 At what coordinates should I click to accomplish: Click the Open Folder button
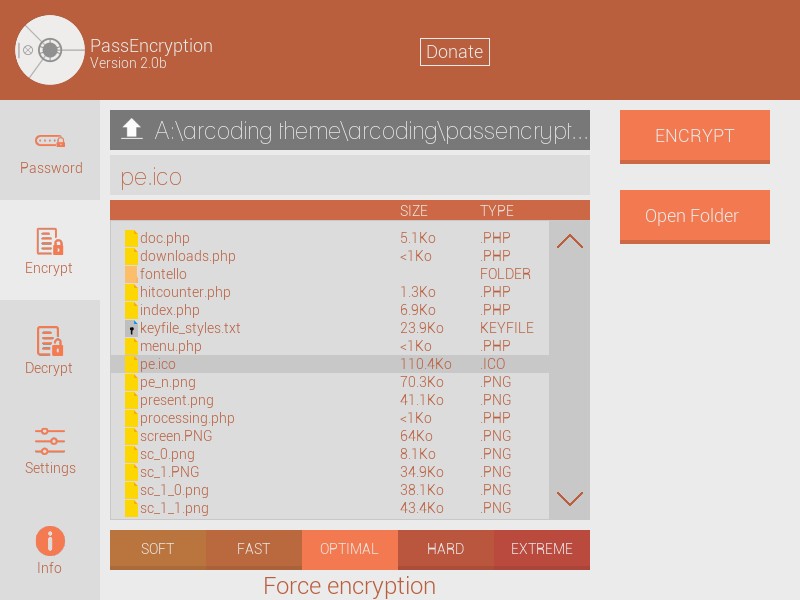pos(694,217)
